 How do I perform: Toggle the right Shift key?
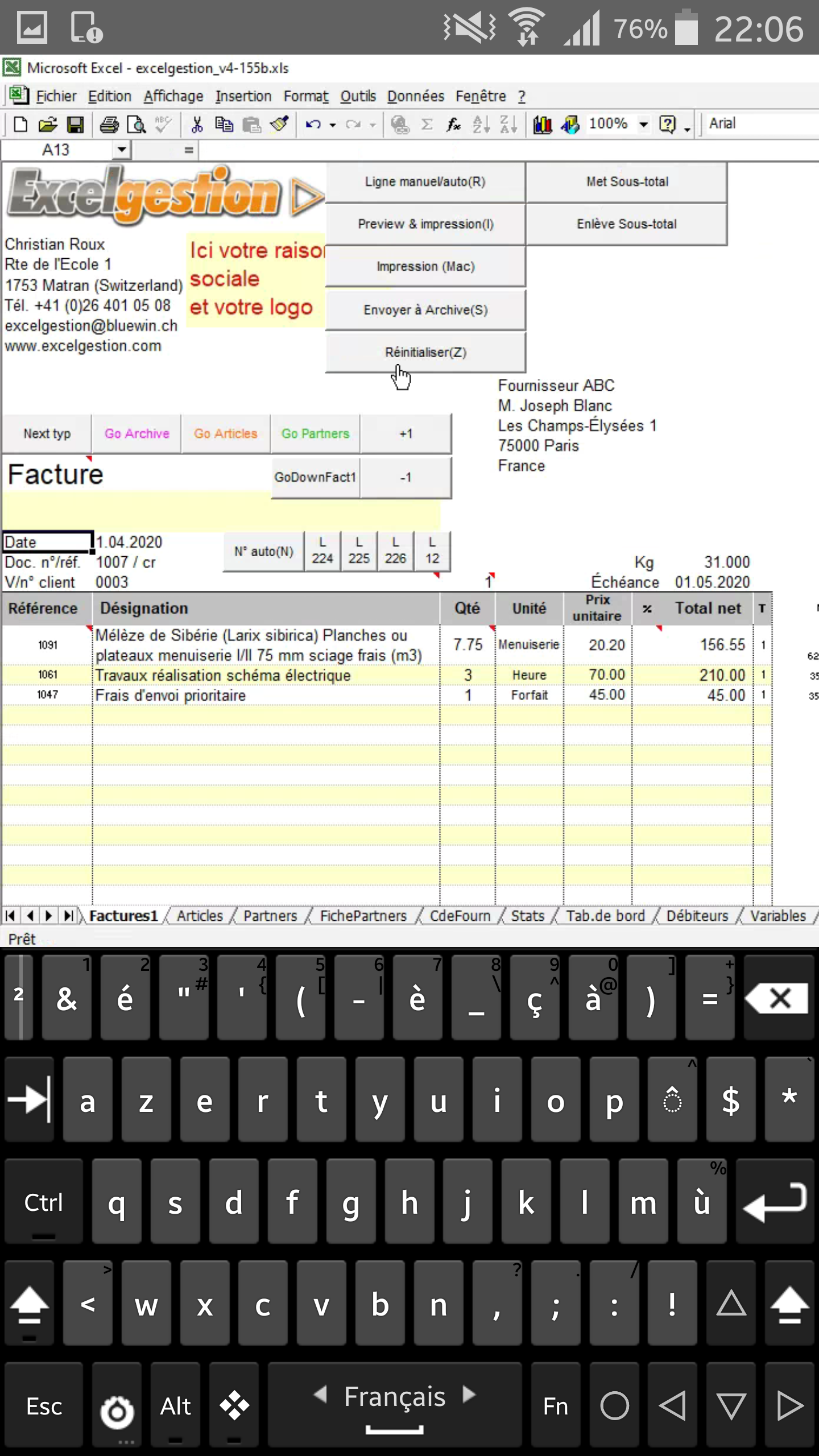pyautogui.click(x=789, y=1304)
